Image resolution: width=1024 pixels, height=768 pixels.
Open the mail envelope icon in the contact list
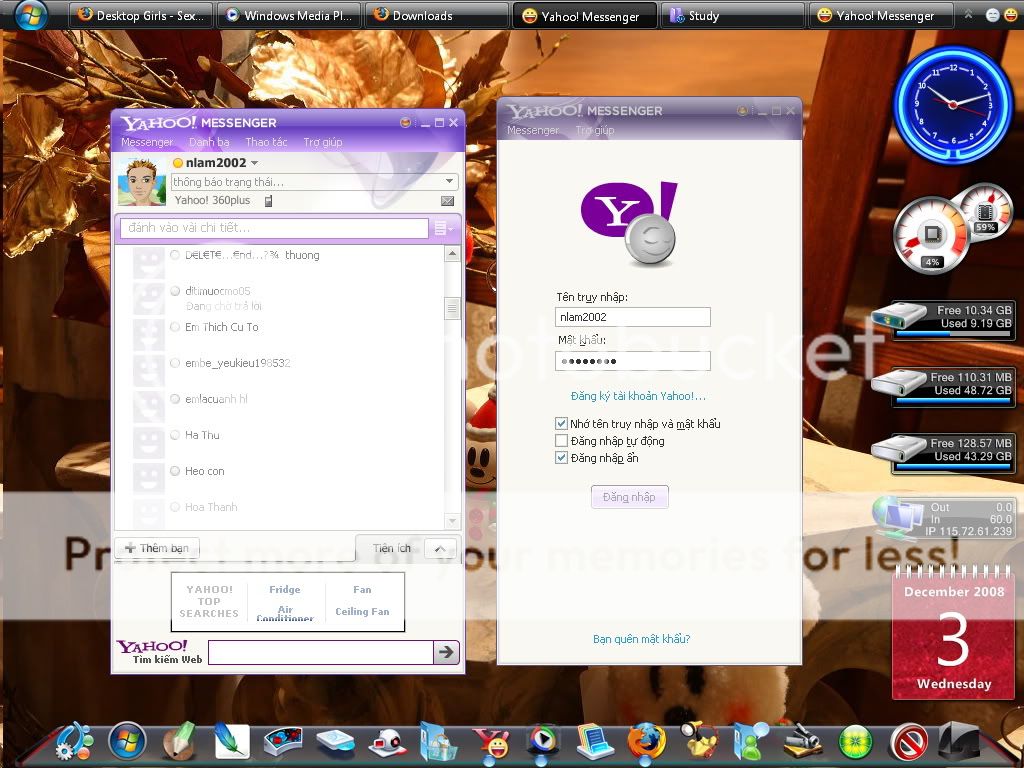tap(447, 201)
